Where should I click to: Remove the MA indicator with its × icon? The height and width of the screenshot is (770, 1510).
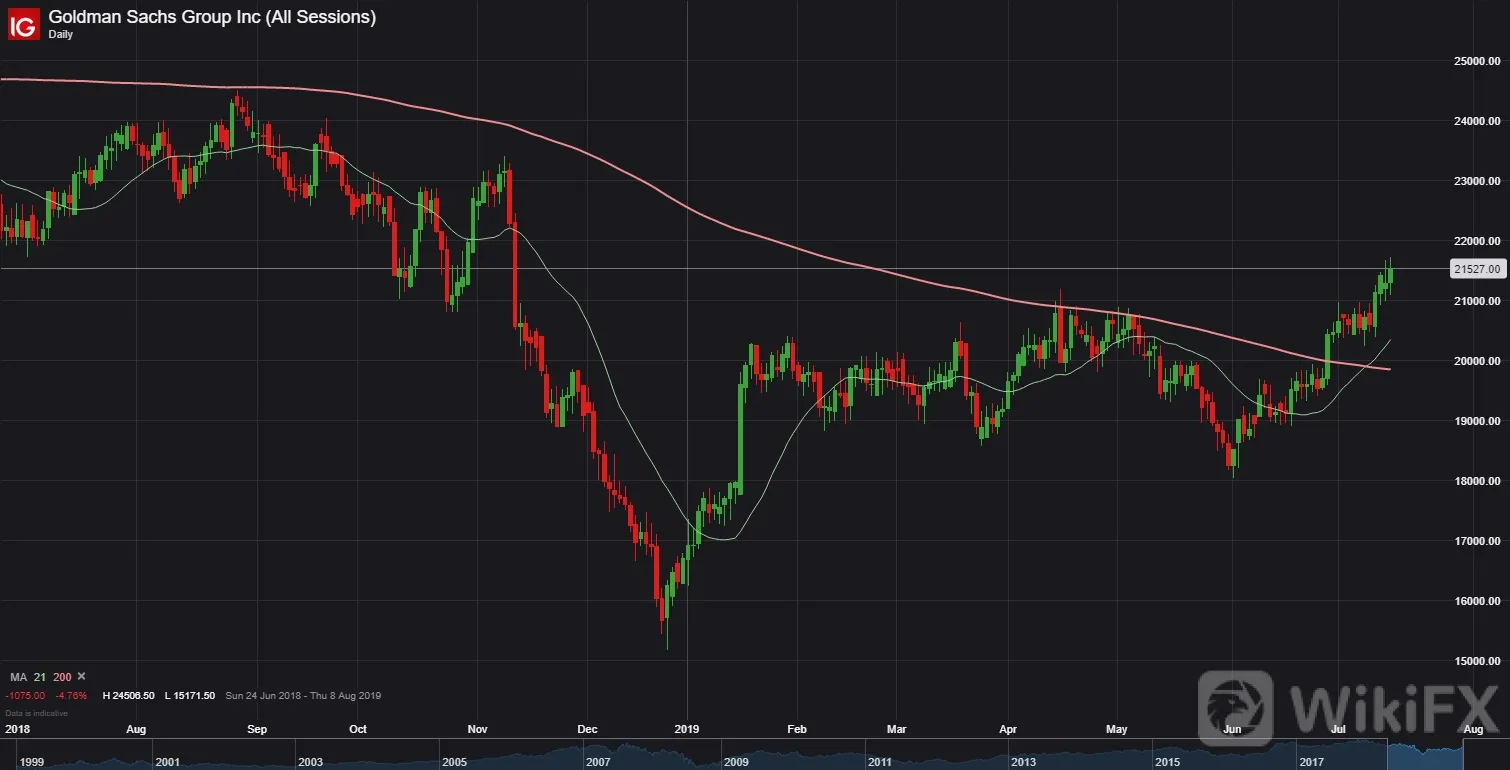pyautogui.click(x=82, y=677)
